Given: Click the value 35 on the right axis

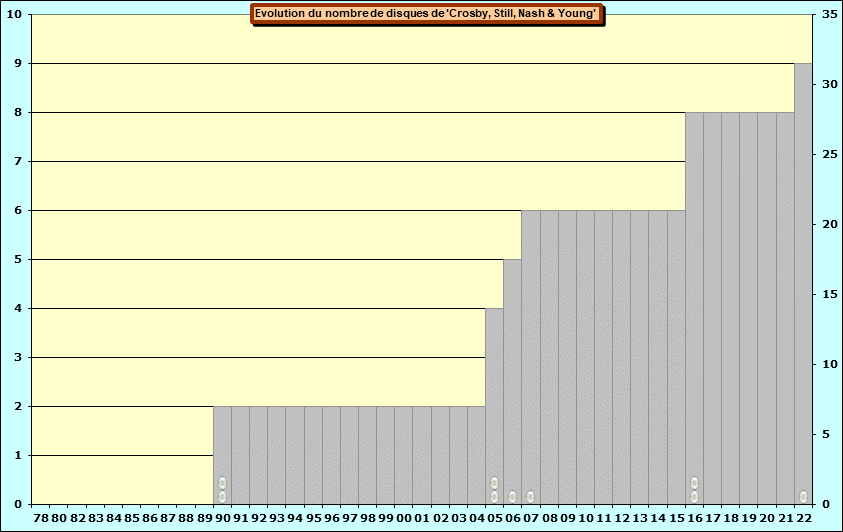Looking at the screenshot, I should point(827,15).
